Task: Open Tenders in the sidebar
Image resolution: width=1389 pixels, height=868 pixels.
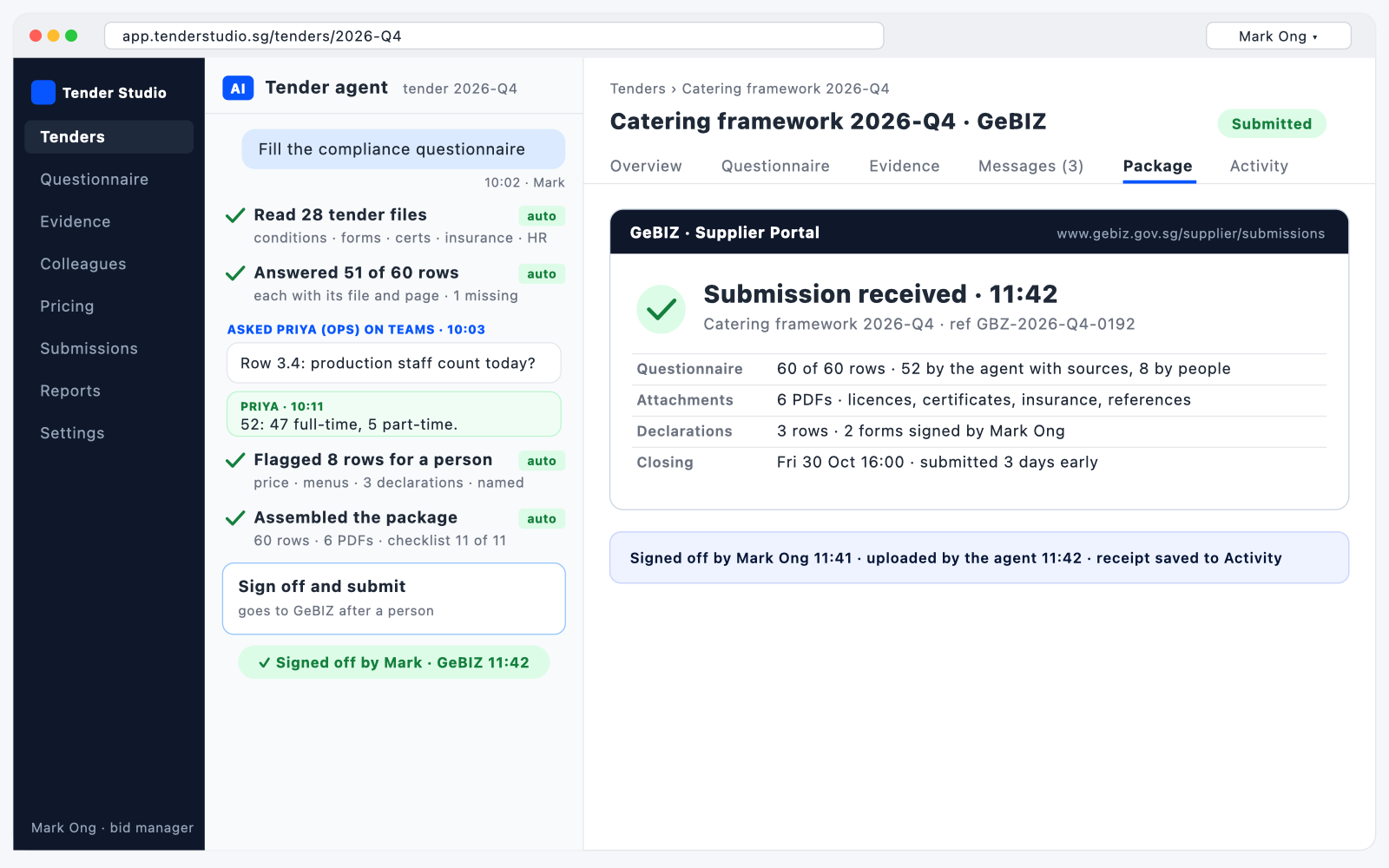Action: click(109, 137)
